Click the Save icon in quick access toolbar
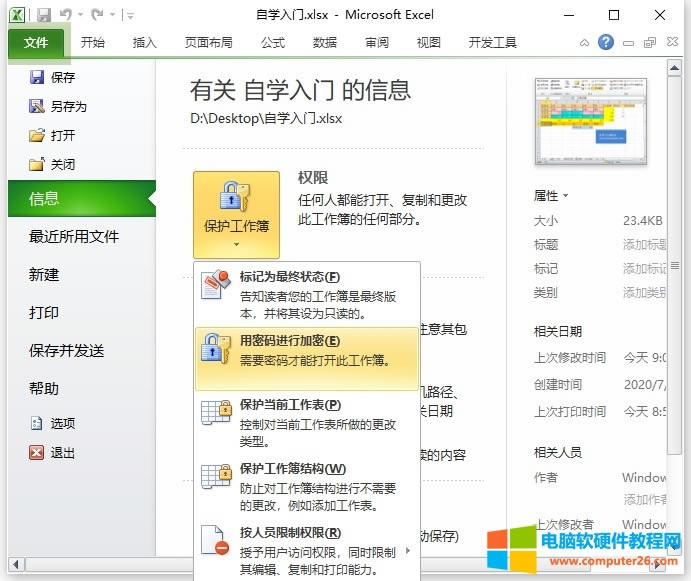 (x=44, y=15)
